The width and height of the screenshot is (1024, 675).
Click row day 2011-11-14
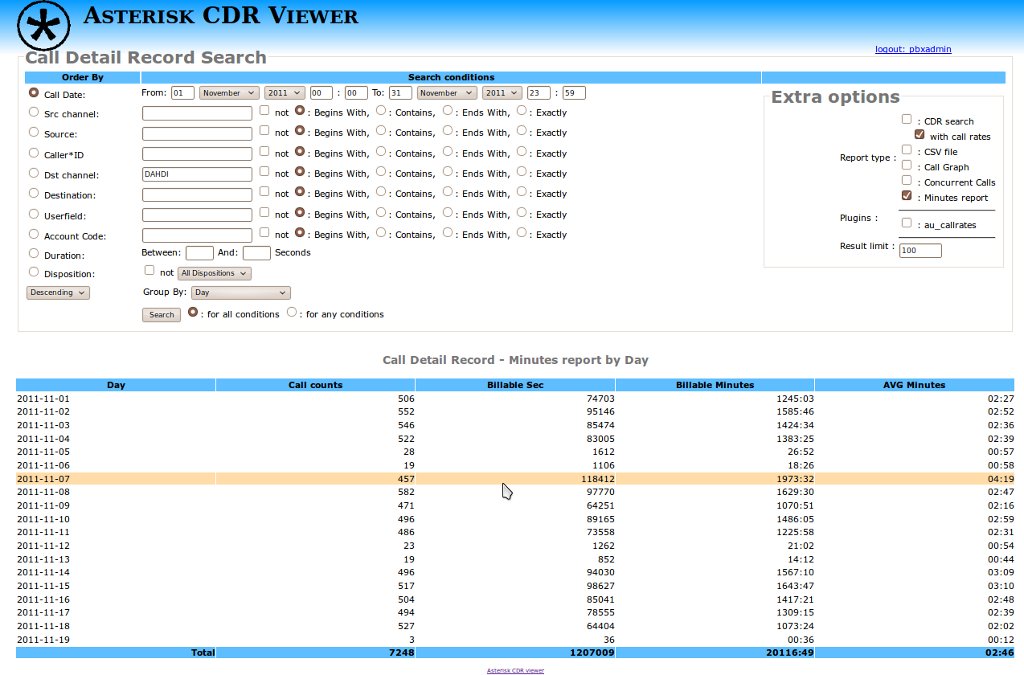point(43,573)
